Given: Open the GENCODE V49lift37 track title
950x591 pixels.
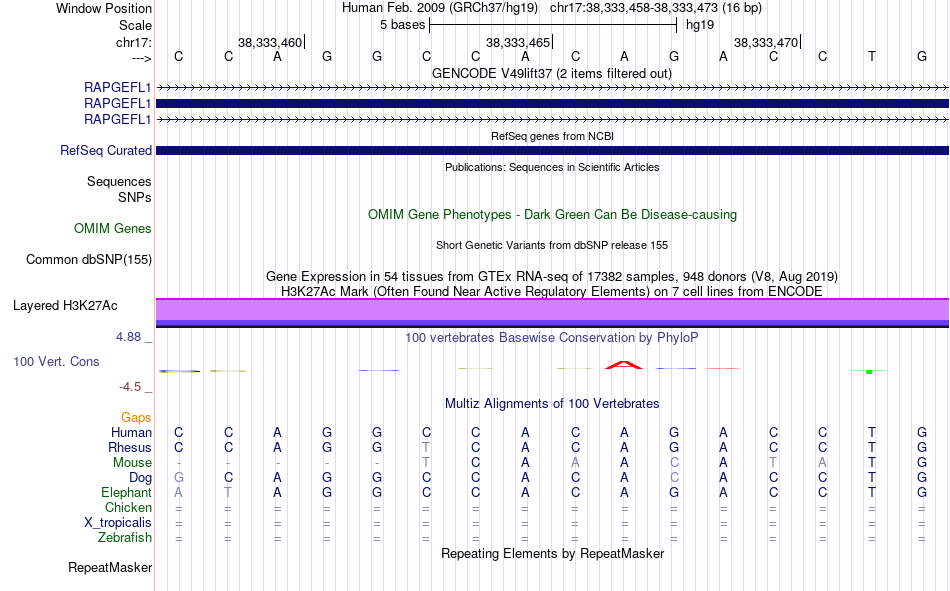Looking at the screenshot, I should (552, 73).
